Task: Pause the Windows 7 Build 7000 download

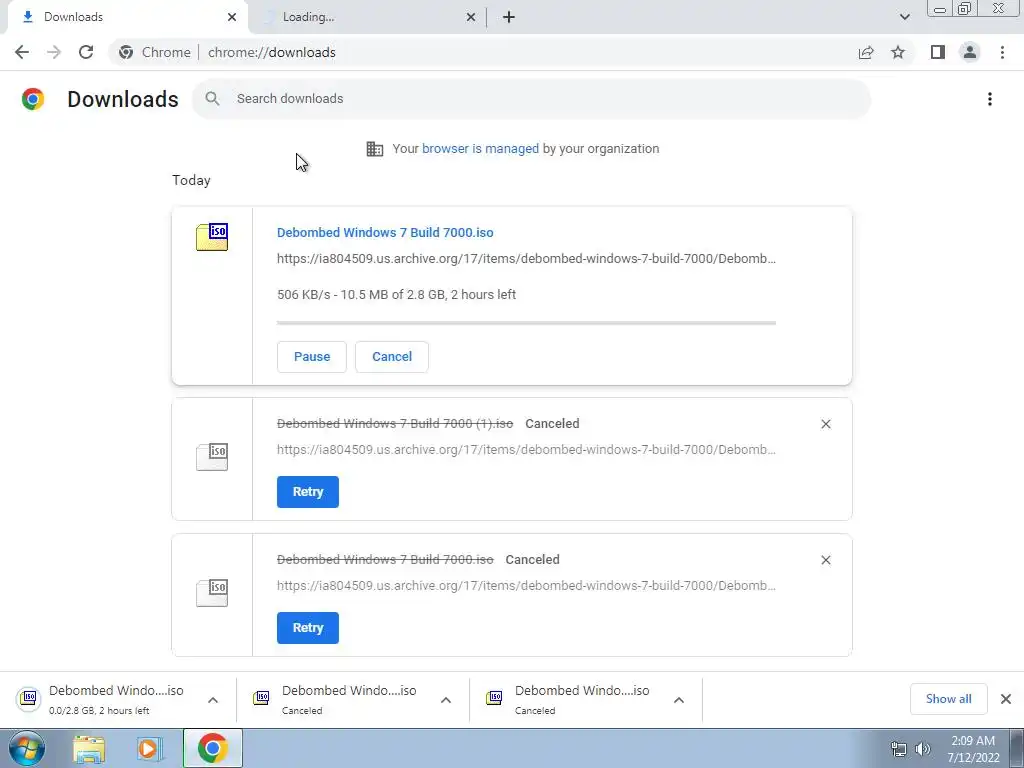Action: coord(312,357)
